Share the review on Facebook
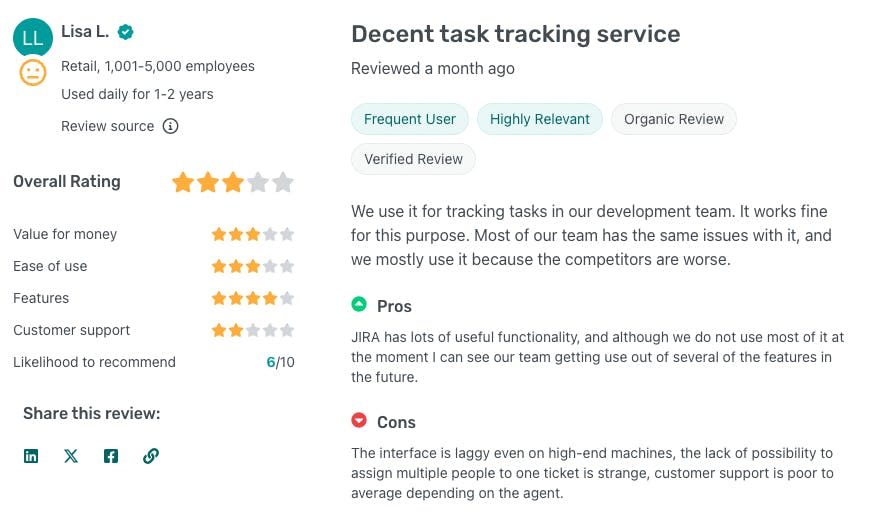Image resolution: width=869 pixels, height=528 pixels. point(111,456)
